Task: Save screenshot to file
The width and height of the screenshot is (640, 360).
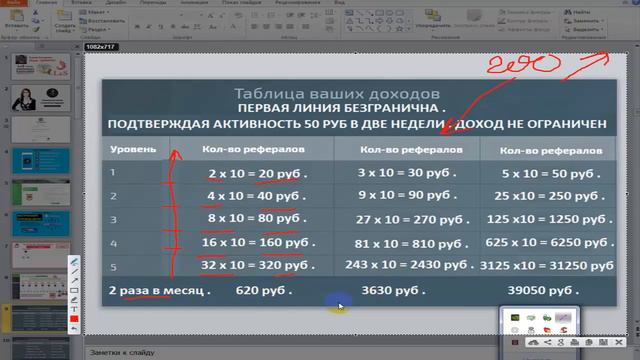Action: 603,342
